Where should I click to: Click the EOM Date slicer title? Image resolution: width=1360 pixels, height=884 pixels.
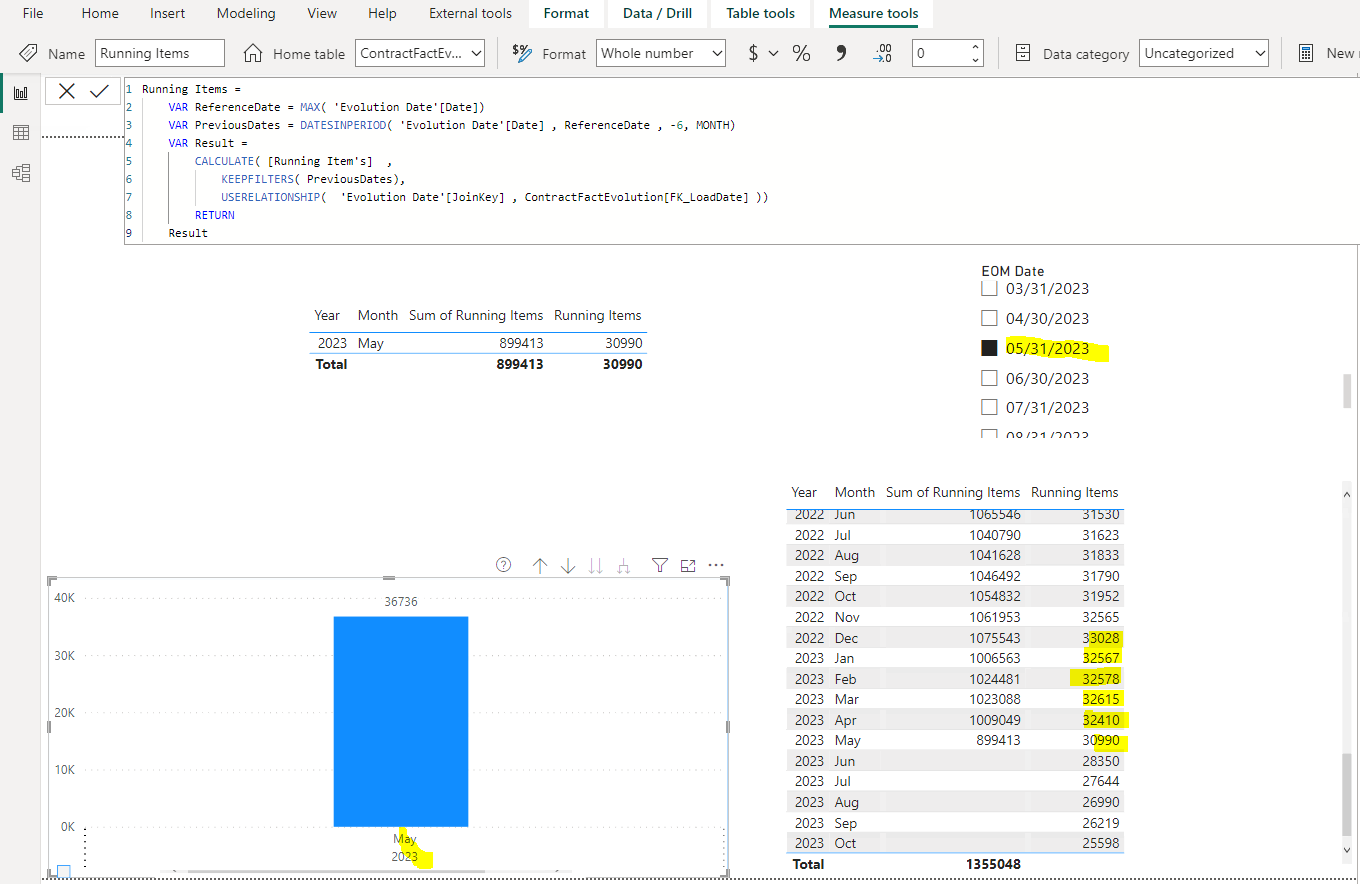(1013, 271)
